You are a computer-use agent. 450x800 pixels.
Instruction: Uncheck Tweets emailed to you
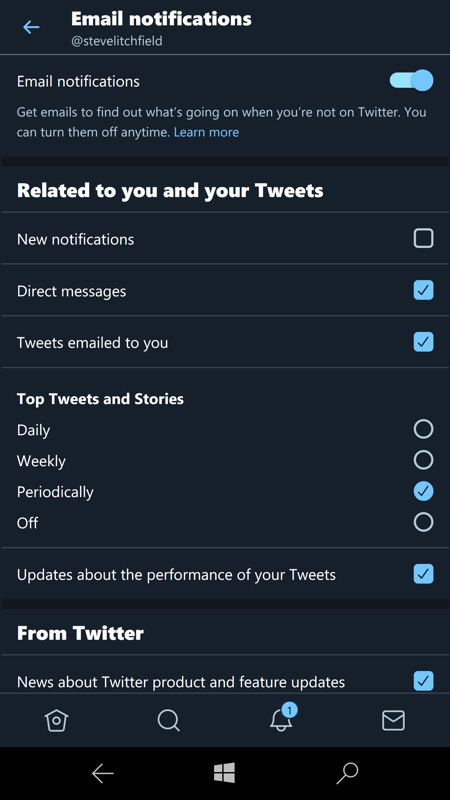point(423,342)
